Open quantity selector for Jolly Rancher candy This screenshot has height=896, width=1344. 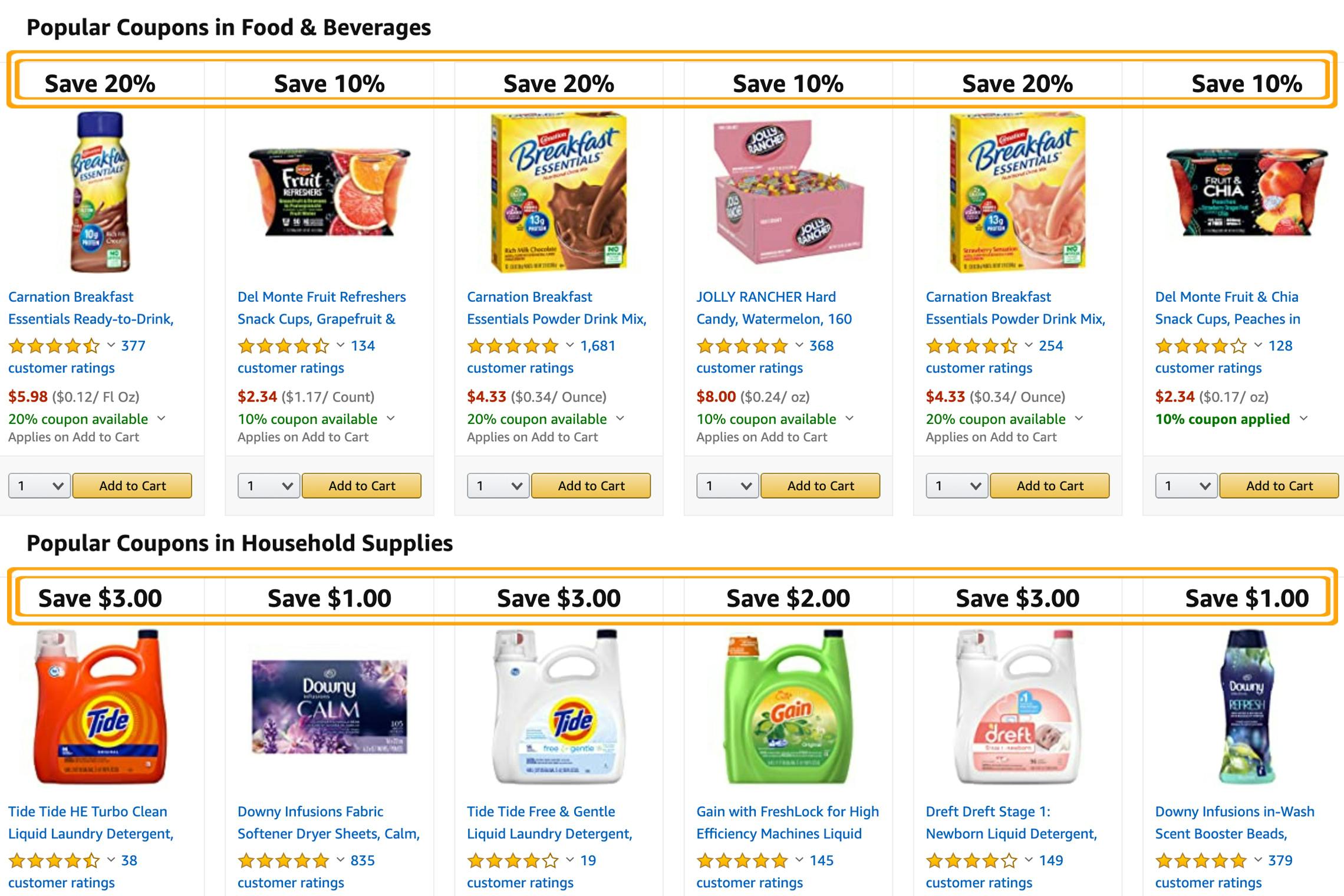coord(728,486)
